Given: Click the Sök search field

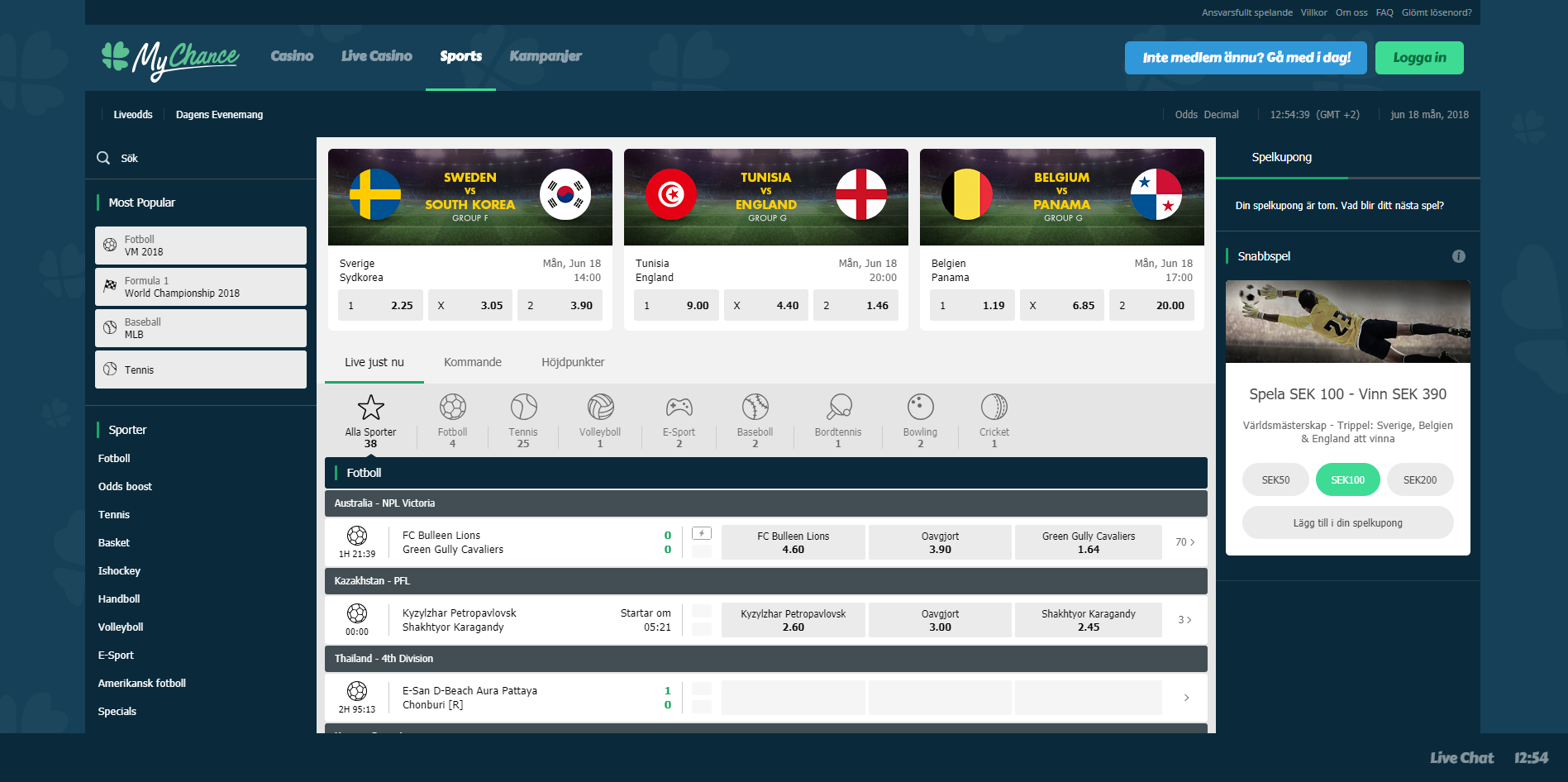Looking at the screenshot, I should point(201,158).
